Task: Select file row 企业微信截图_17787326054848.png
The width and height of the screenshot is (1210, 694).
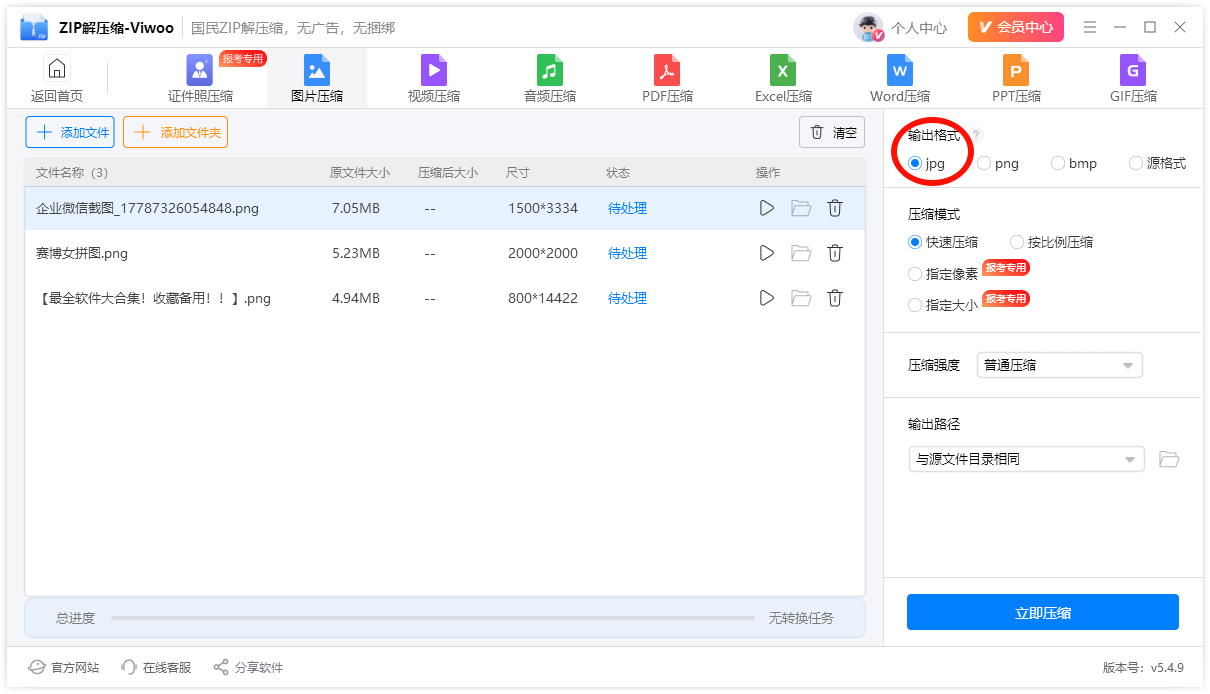Action: (x=445, y=208)
